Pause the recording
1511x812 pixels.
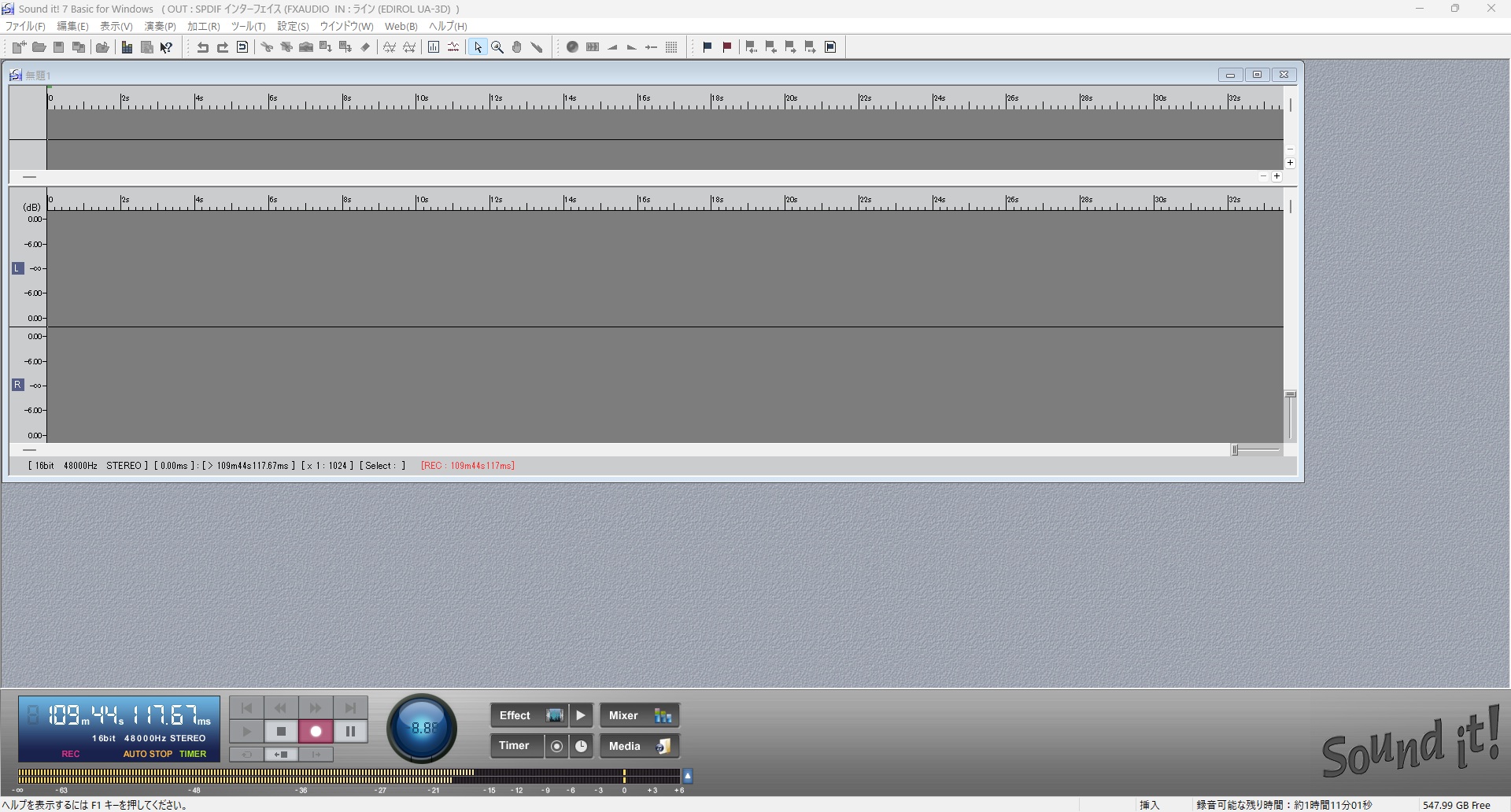(350, 731)
